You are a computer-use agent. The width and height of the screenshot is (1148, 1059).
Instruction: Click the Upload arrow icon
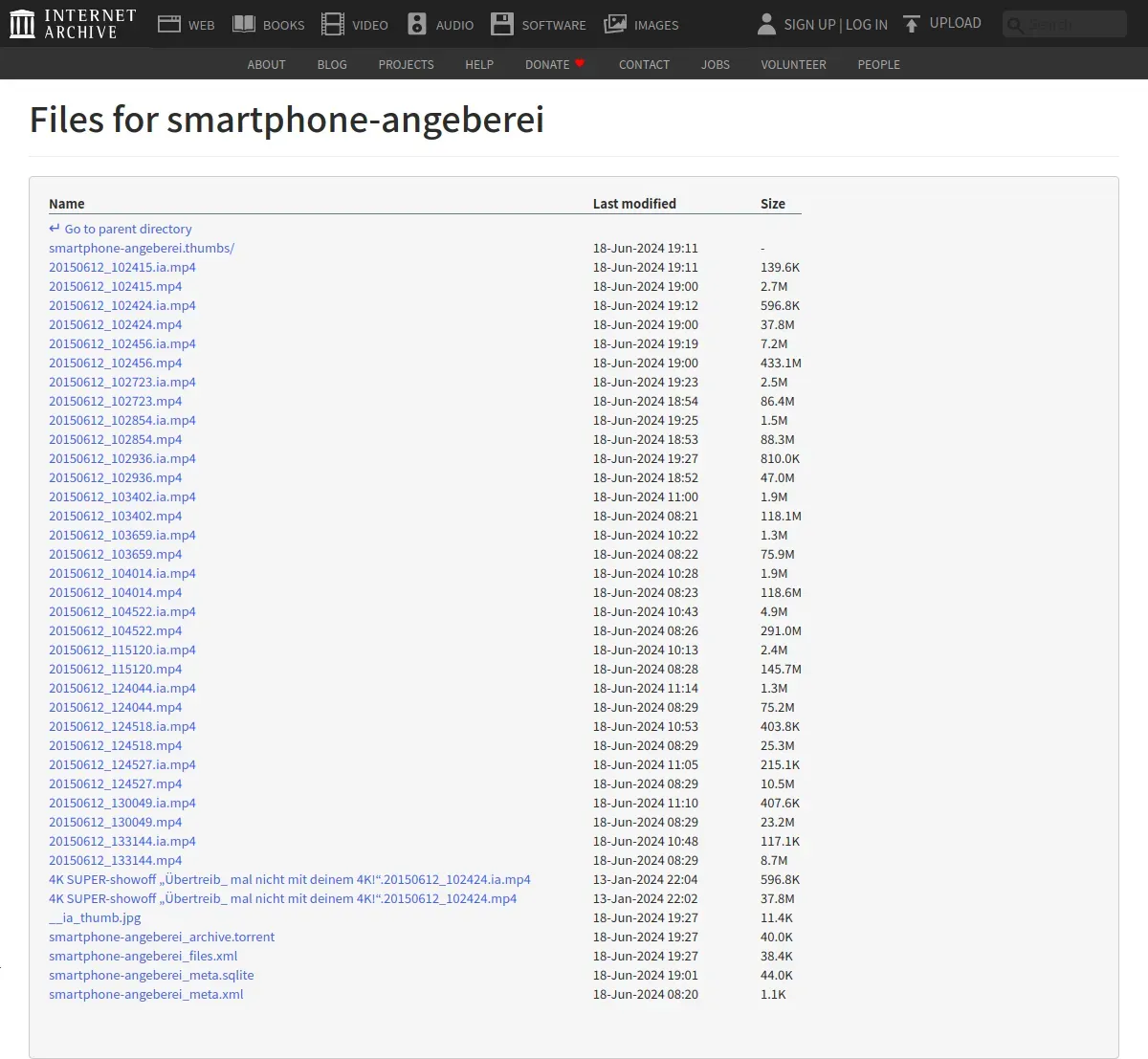tap(912, 24)
